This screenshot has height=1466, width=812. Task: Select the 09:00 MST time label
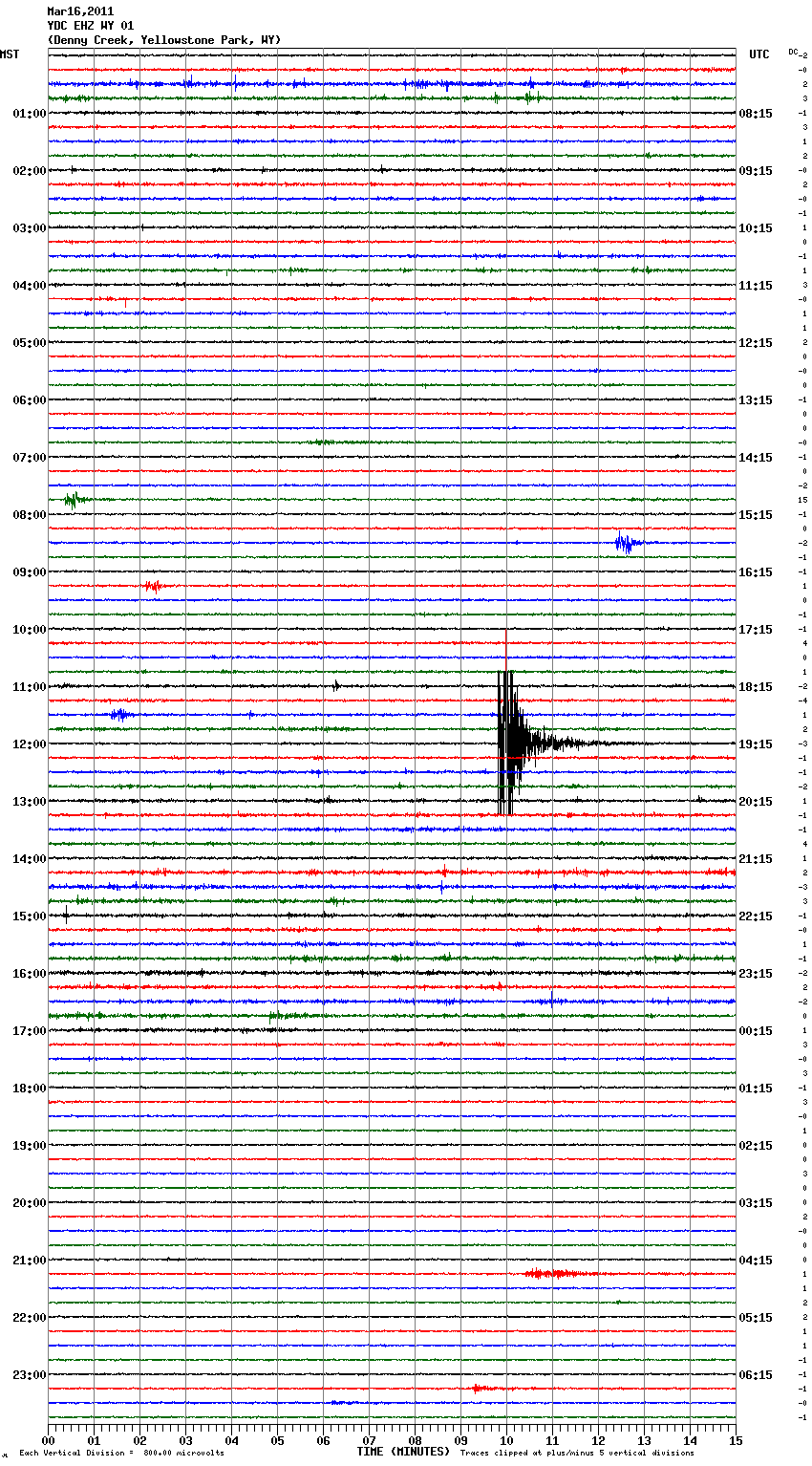30,572
